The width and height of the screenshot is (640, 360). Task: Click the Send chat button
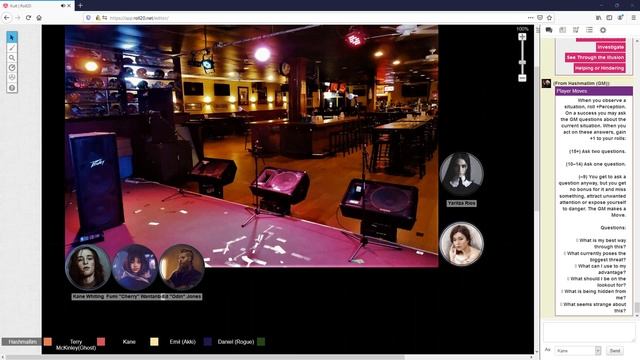coord(615,351)
